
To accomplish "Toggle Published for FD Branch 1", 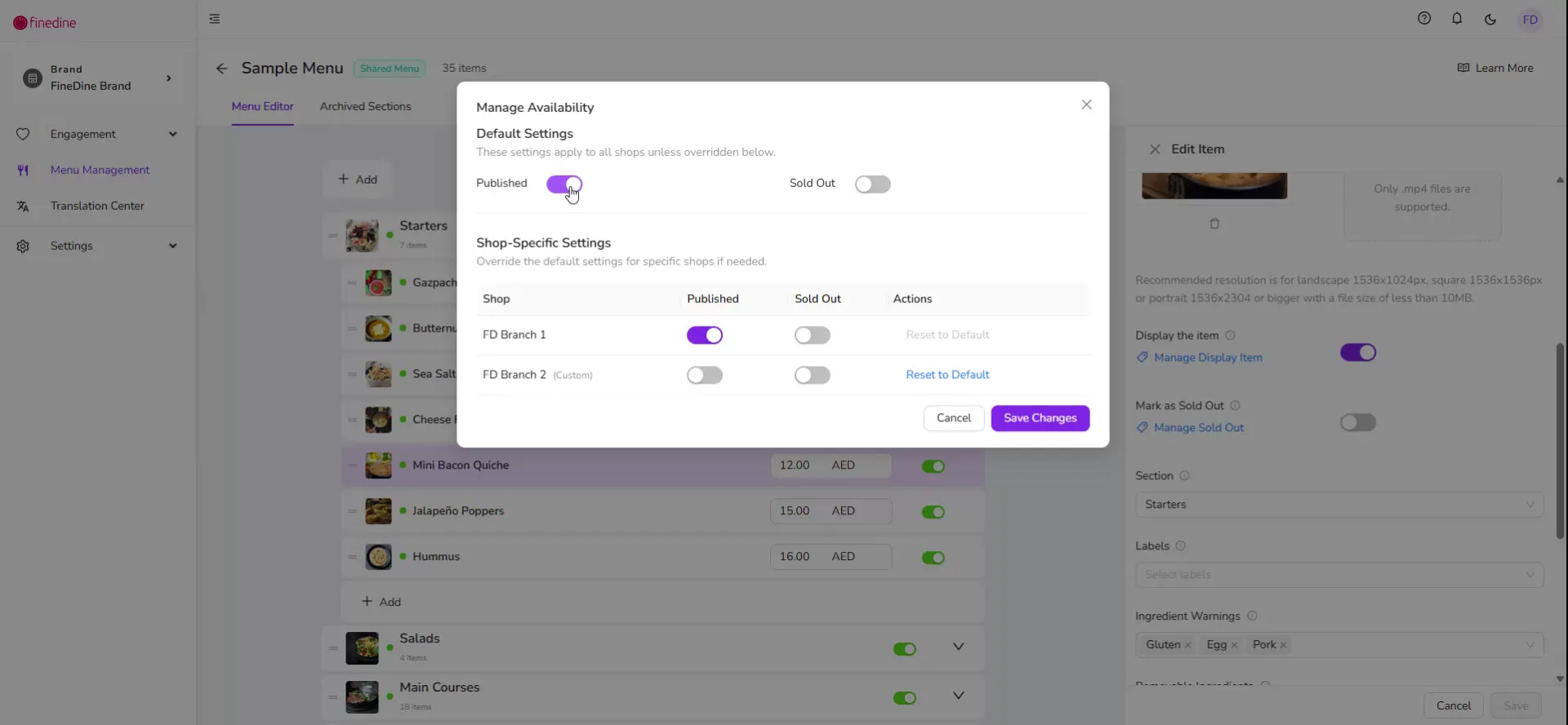I will [x=705, y=335].
